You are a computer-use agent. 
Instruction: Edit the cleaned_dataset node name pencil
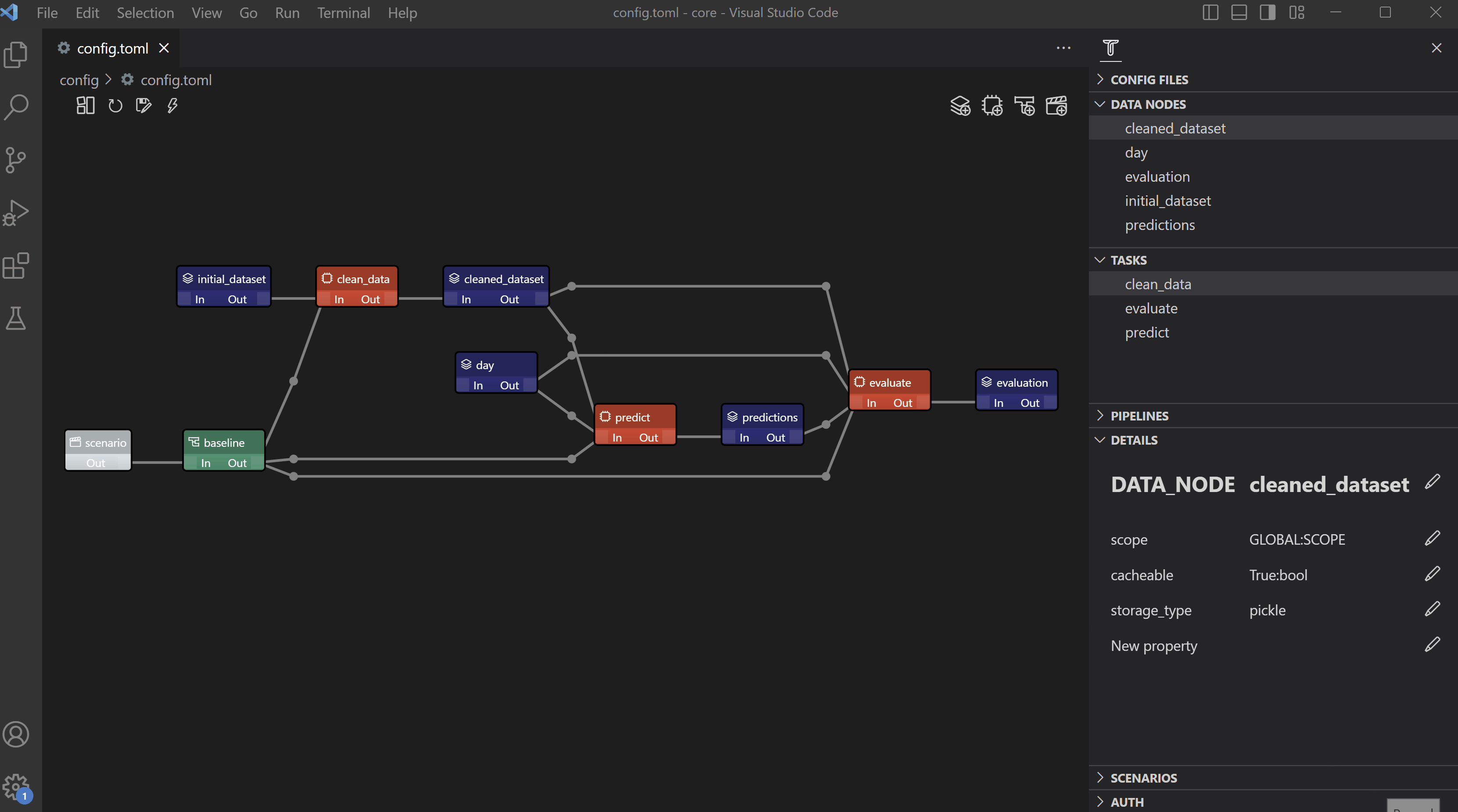point(1432,482)
